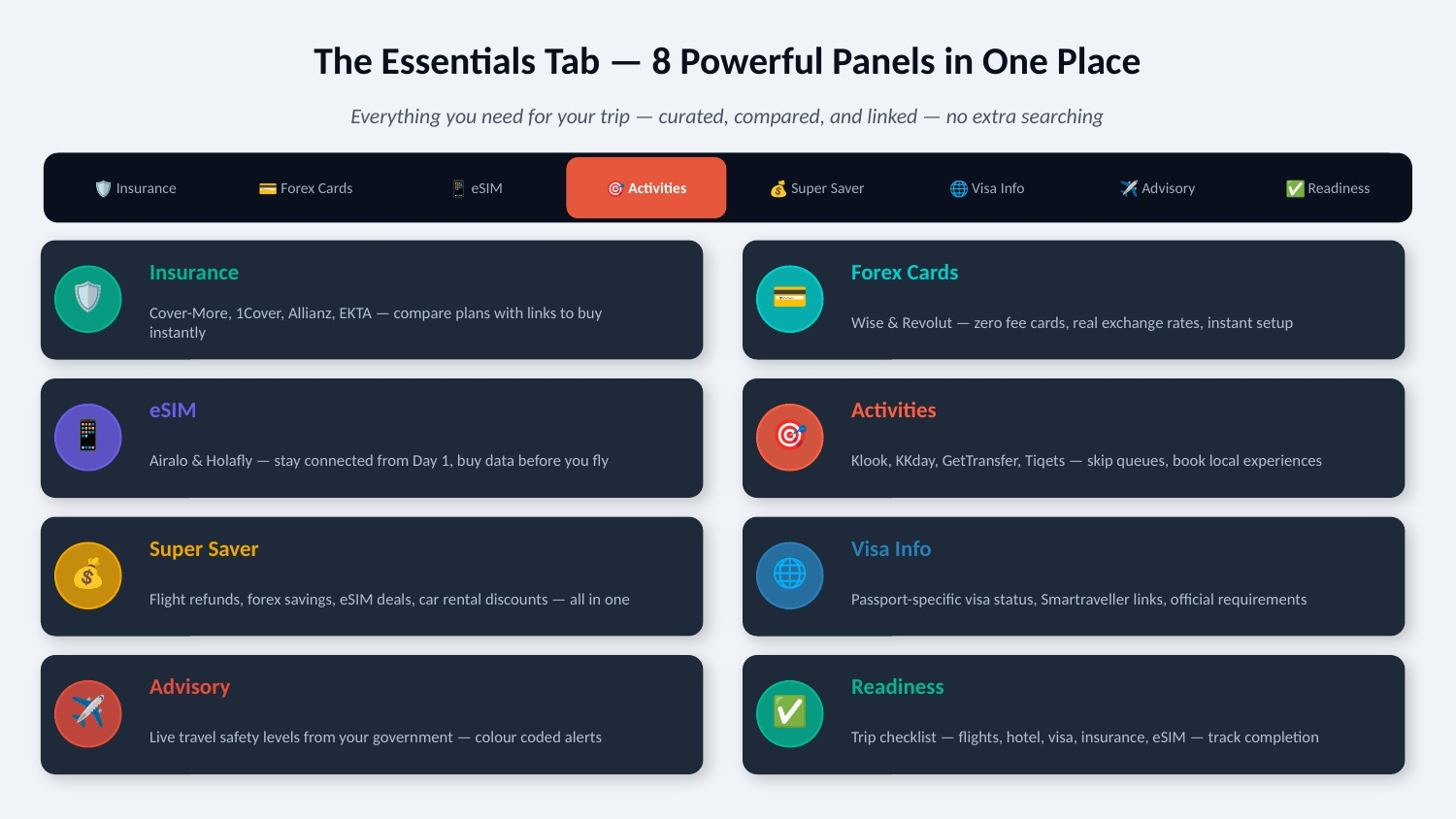Click the Forex Cards credit card circle icon
The height and width of the screenshot is (819, 1456).
coord(790,299)
